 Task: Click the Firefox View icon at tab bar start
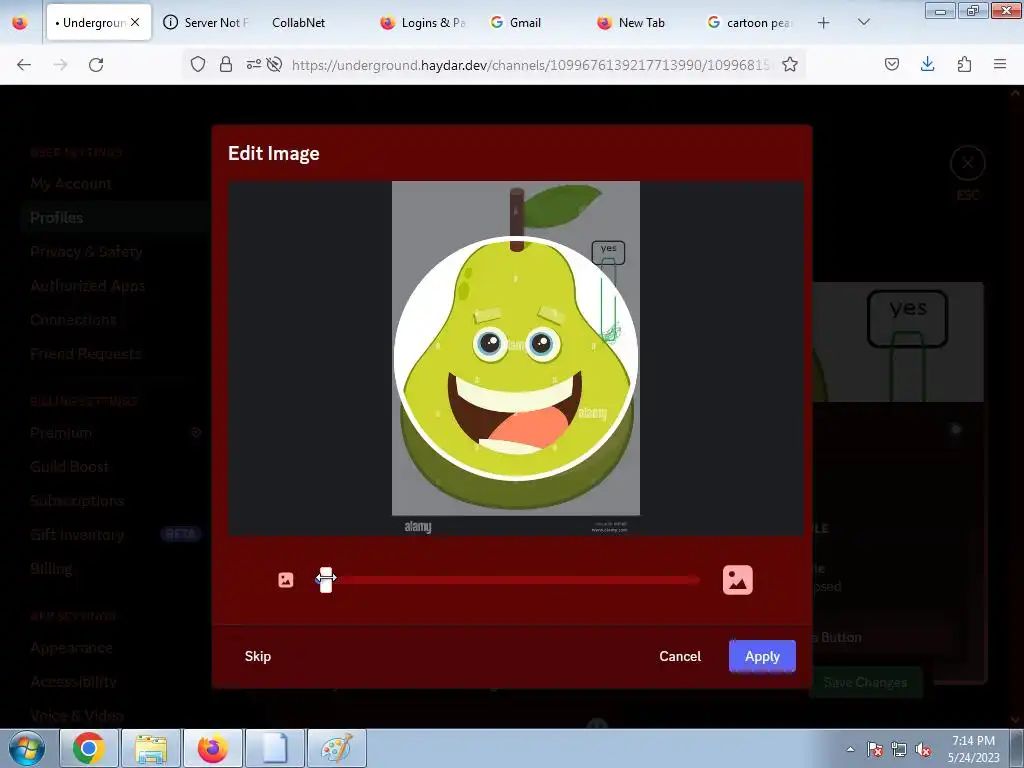20,22
